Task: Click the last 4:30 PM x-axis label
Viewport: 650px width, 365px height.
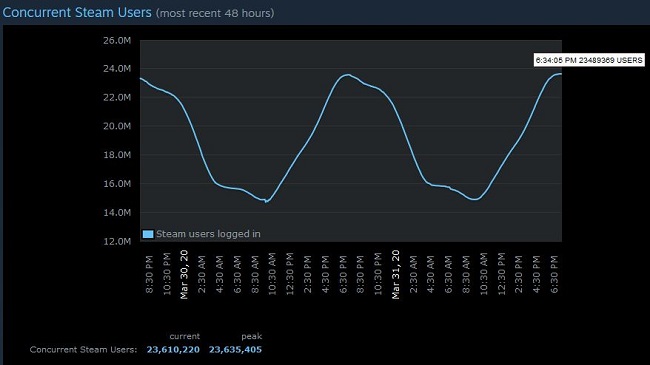Action: [x=536, y=275]
